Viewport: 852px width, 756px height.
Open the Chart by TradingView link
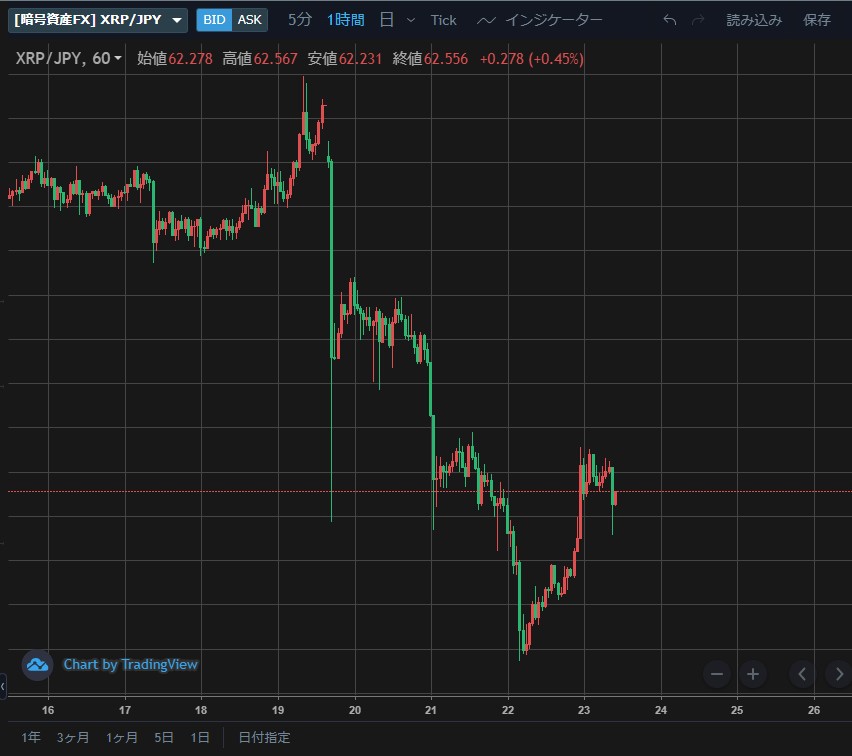pyautogui.click(x=130, y=664)
